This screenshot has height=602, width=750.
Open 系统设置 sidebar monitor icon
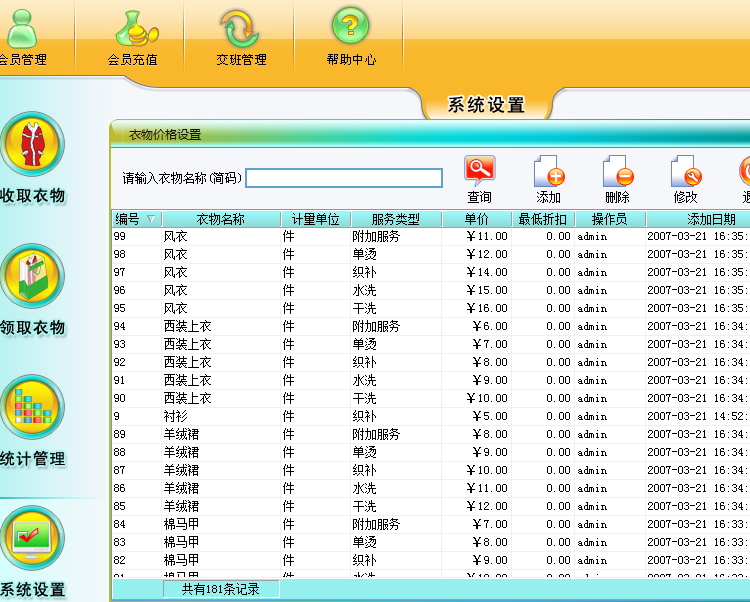(x=33, y=538)
